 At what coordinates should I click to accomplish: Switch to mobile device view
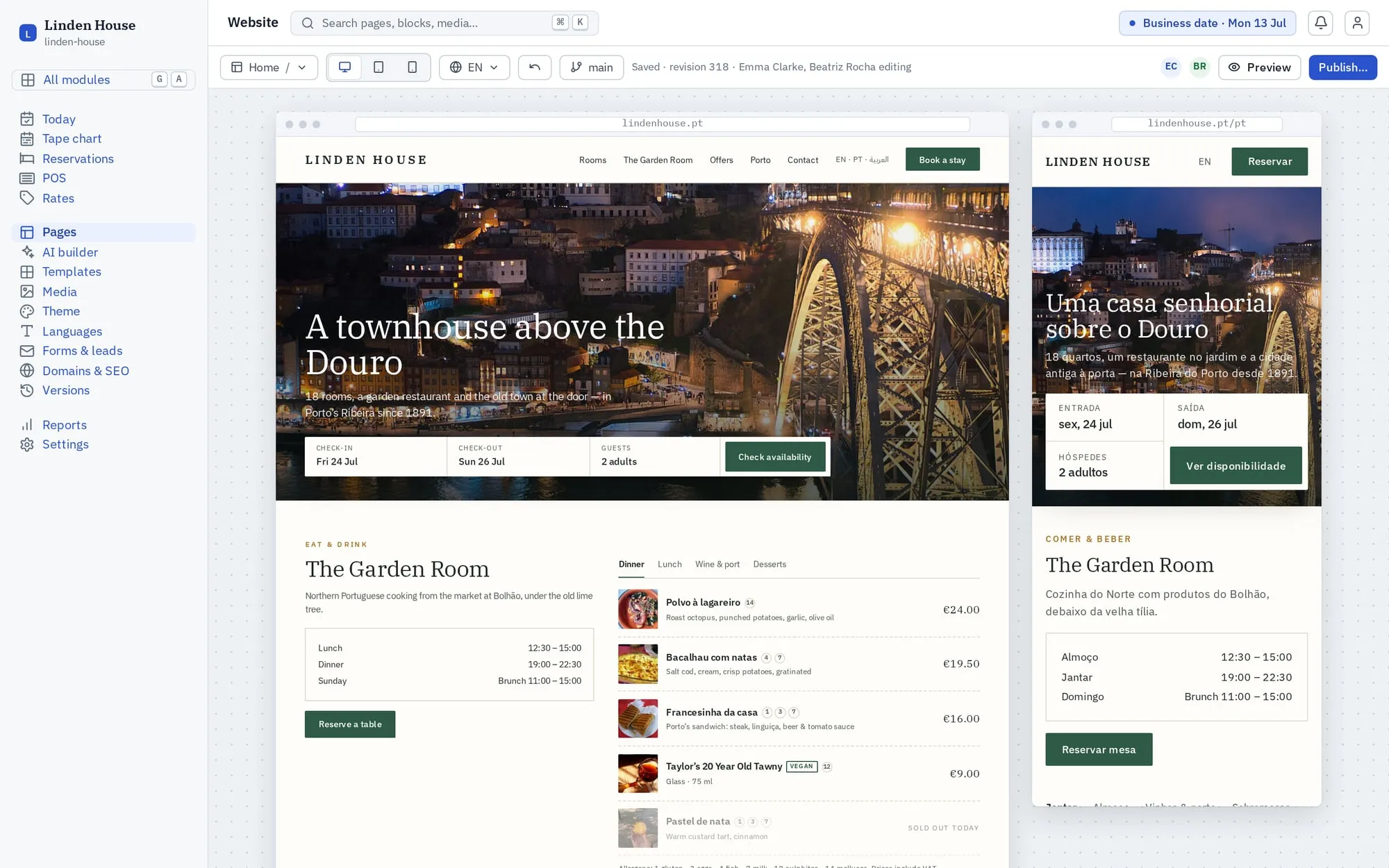click(x=412, y=67)
